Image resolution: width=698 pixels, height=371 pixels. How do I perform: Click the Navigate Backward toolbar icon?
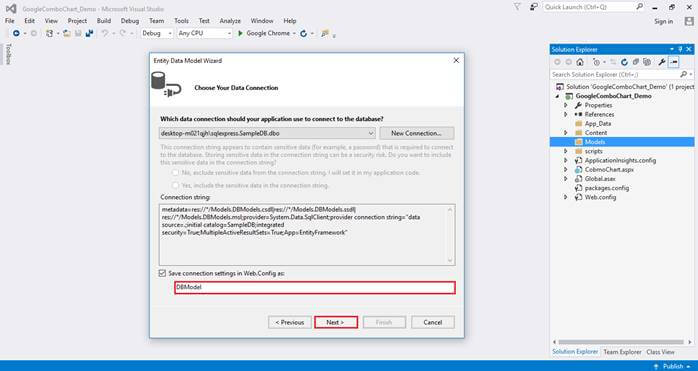(x=16, y=33)
